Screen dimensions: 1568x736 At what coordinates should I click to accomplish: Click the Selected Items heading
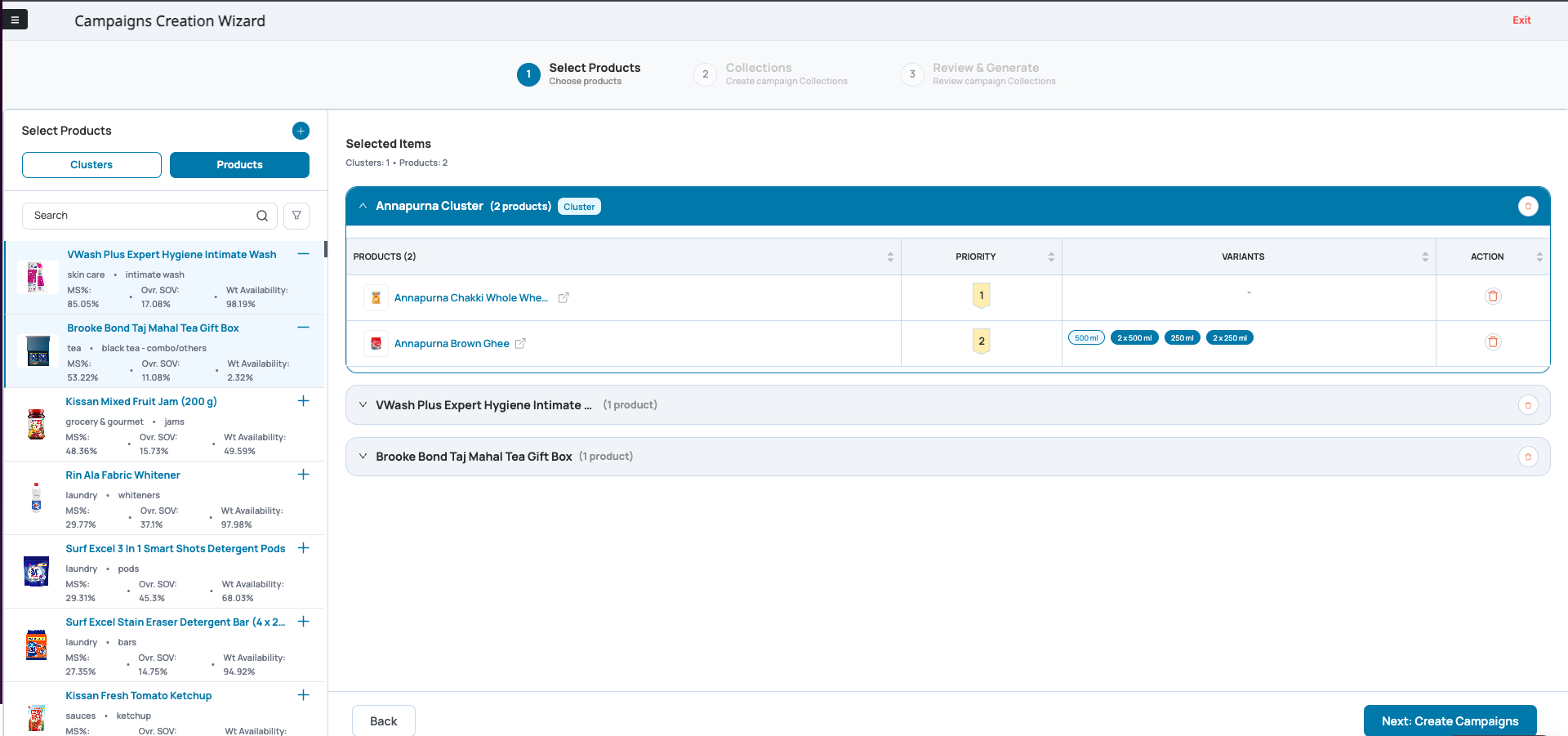click(x=389, y=144)
